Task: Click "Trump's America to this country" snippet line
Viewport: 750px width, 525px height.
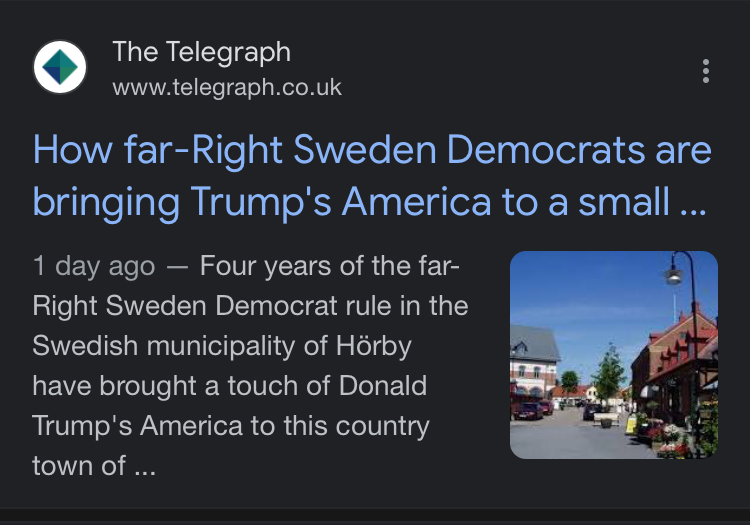Action: [231, 426]
